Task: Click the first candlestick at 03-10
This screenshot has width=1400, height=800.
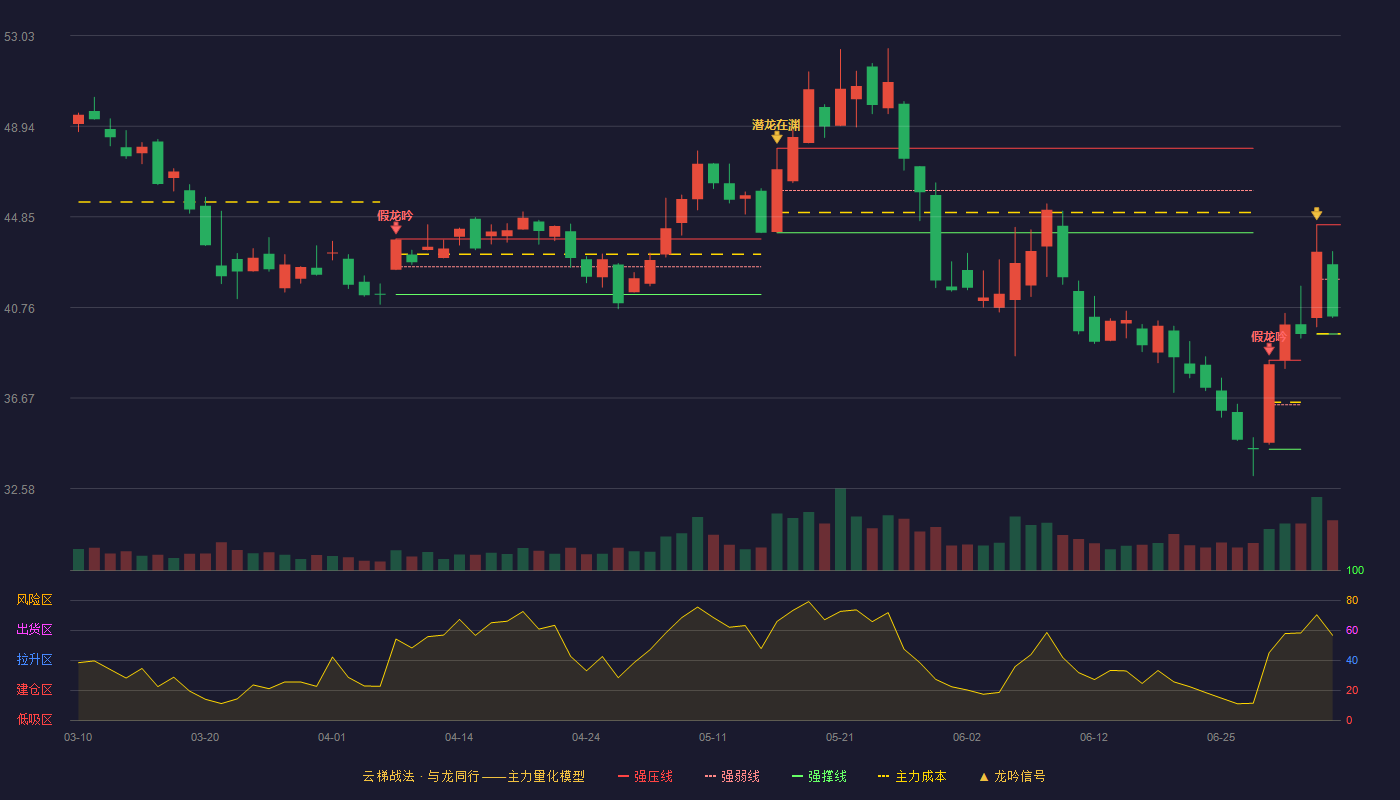Action: (x=78, y=119)
